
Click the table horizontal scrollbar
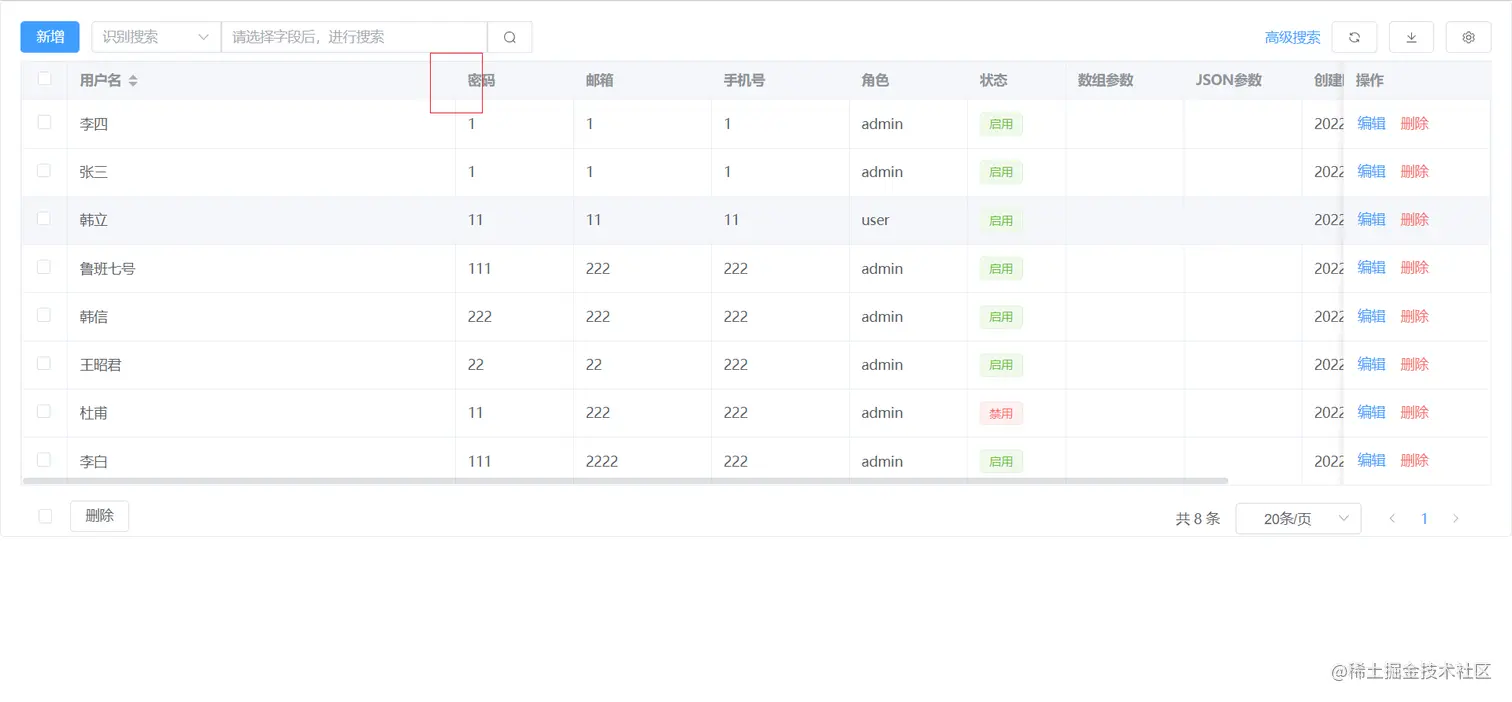click(x=625, y=481)
